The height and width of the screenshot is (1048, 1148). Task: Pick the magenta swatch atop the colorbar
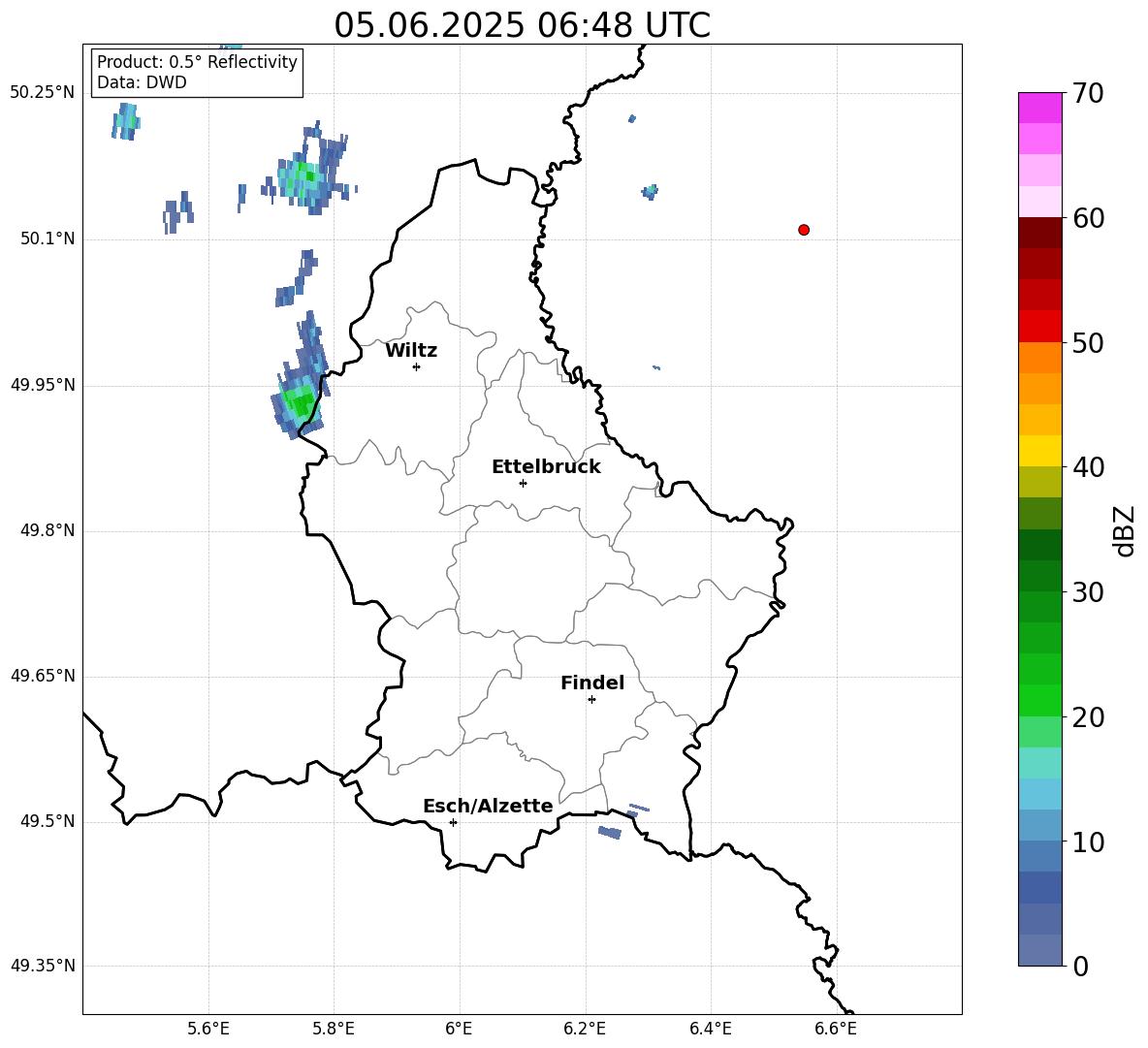(x=1039, y=108)
